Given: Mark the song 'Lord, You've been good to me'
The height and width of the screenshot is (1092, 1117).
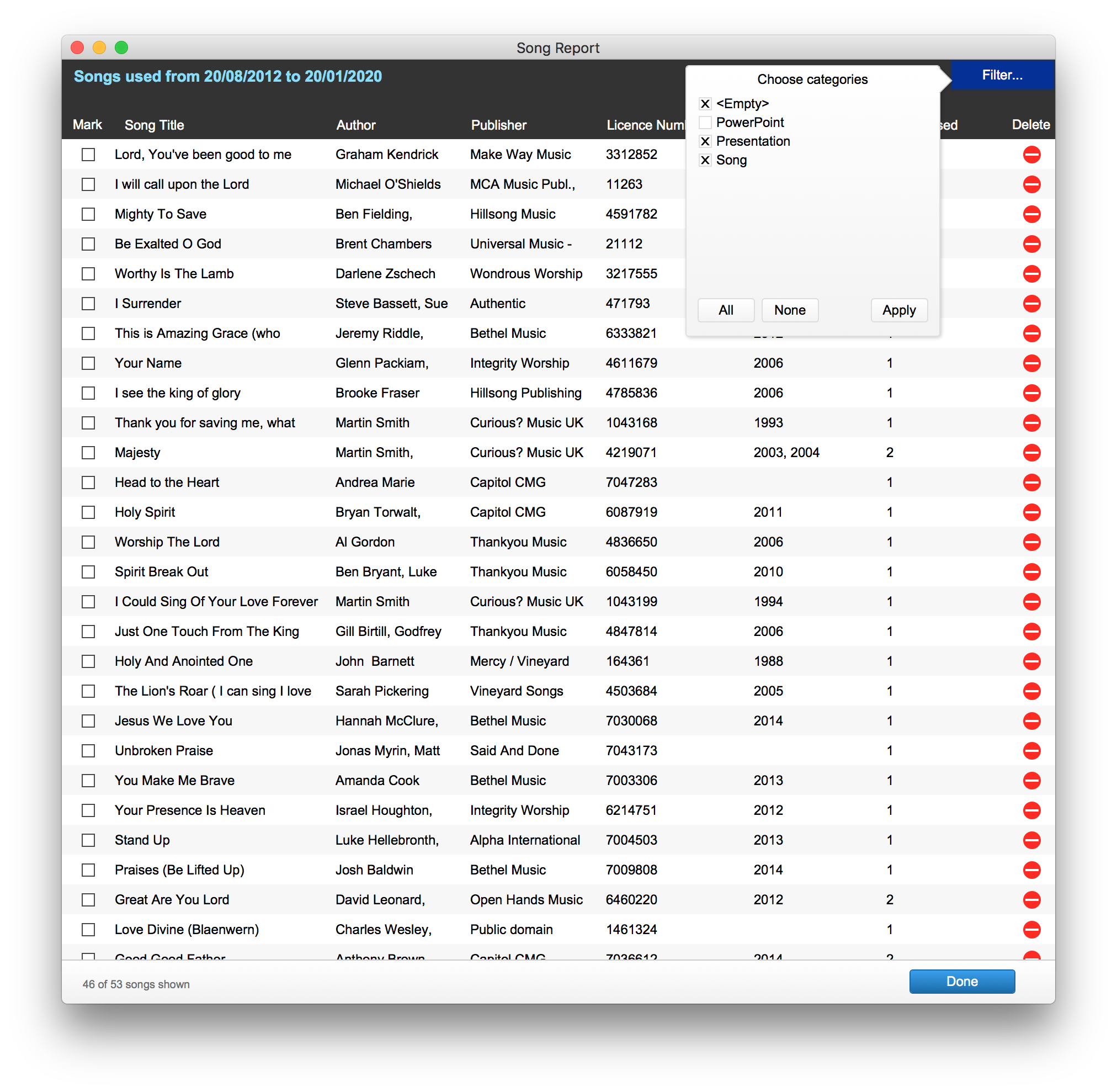Looking at the screenshot, I should [x=88, y=154].
